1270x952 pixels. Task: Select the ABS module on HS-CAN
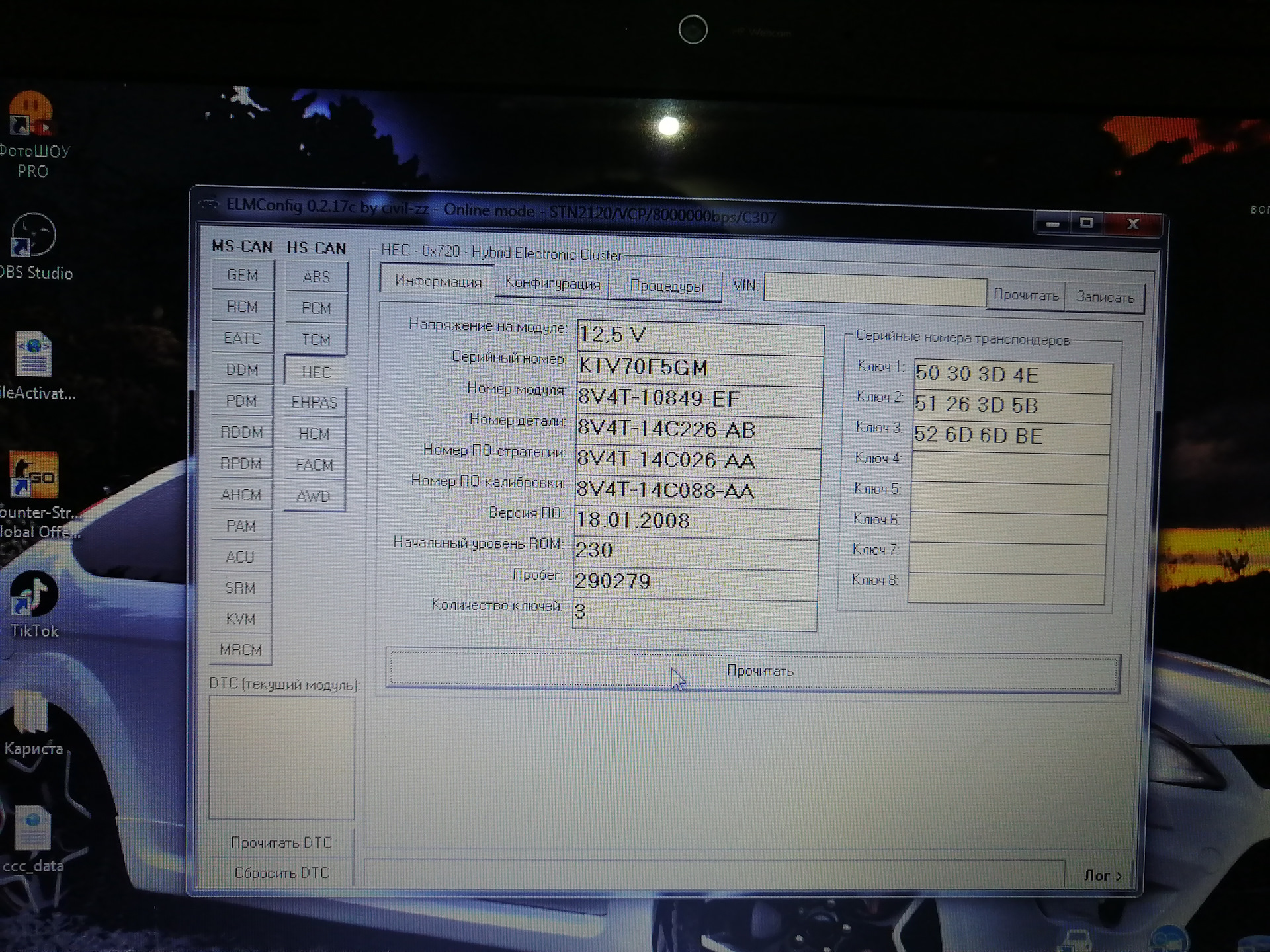coord(316,276)
